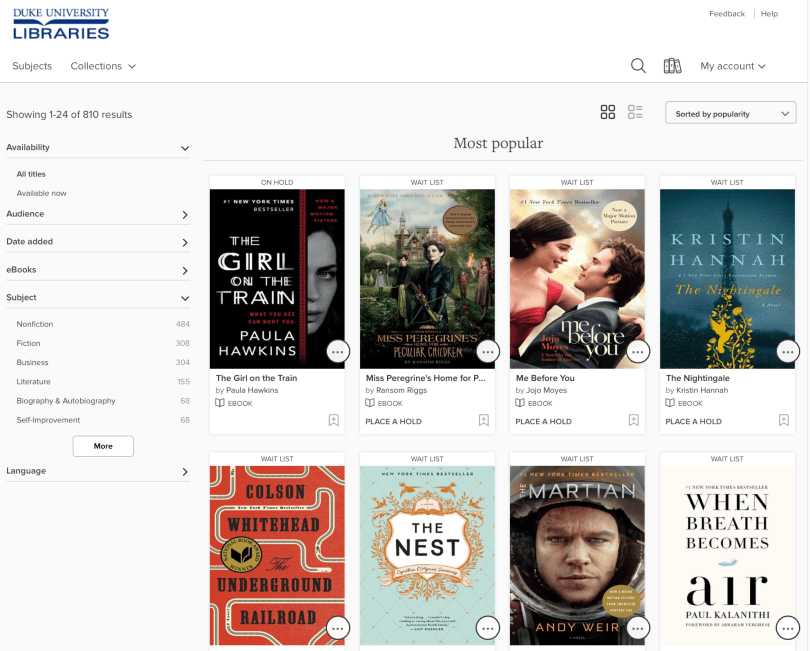Open the Sorted by popularity dropdown
This screenshot has width=810, height=651.
tap(730, 114)
